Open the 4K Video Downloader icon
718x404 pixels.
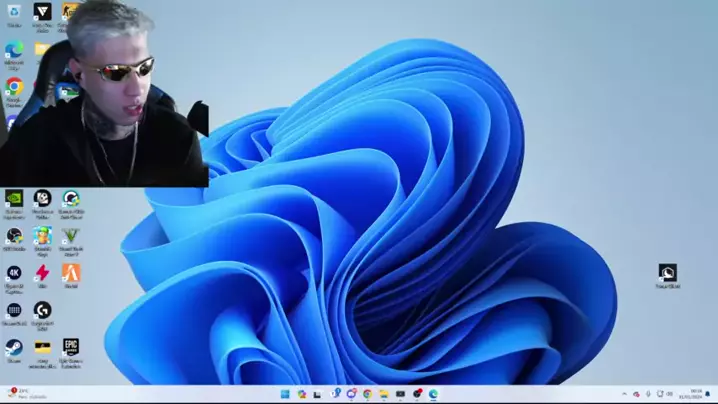point(14,272)
